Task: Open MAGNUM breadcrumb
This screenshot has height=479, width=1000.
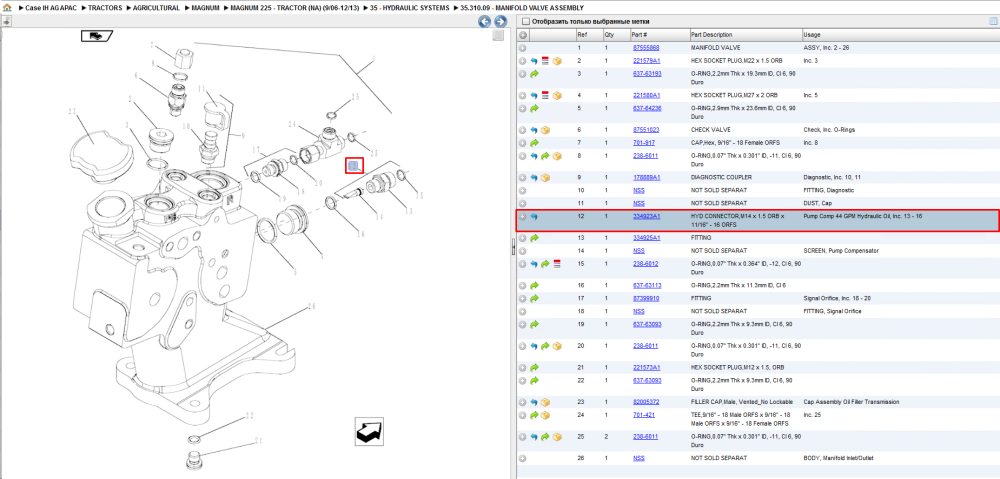Action: click(205, 8)
